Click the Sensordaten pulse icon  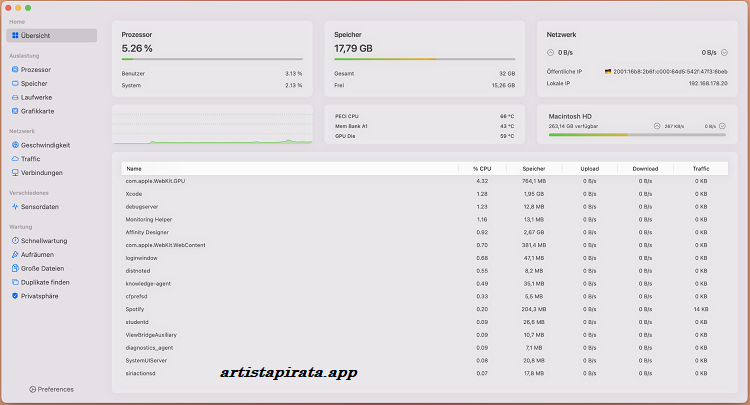click(x=15, y=207)
